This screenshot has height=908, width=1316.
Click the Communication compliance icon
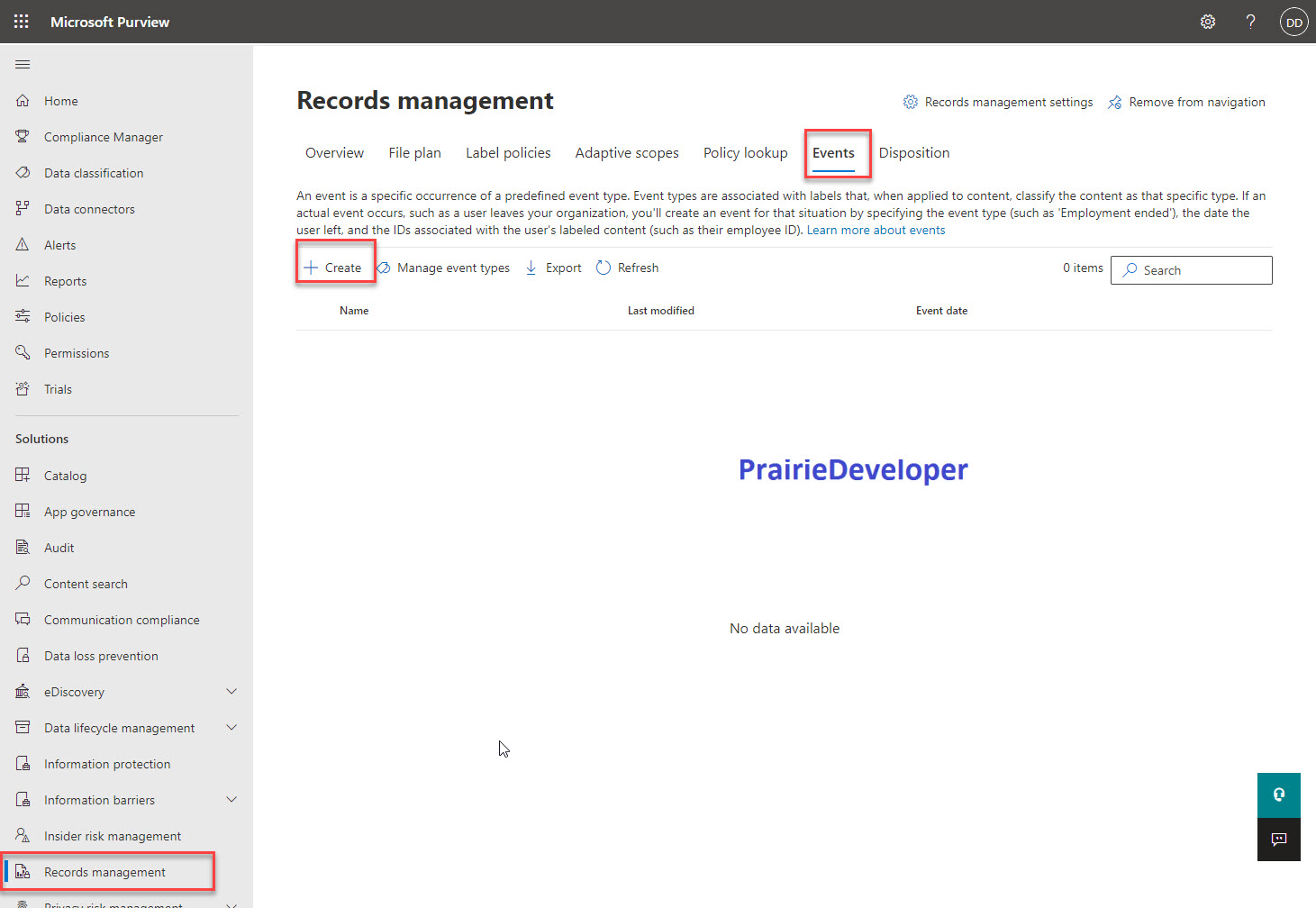pyautogui.click(x=23, y=620)
